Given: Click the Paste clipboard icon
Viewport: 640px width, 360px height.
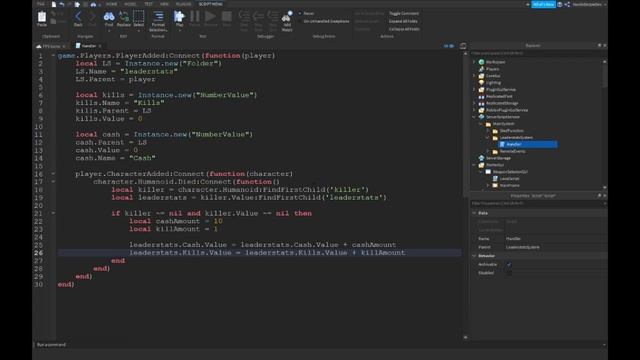Looking at the screenshot, I should (42, 17).
